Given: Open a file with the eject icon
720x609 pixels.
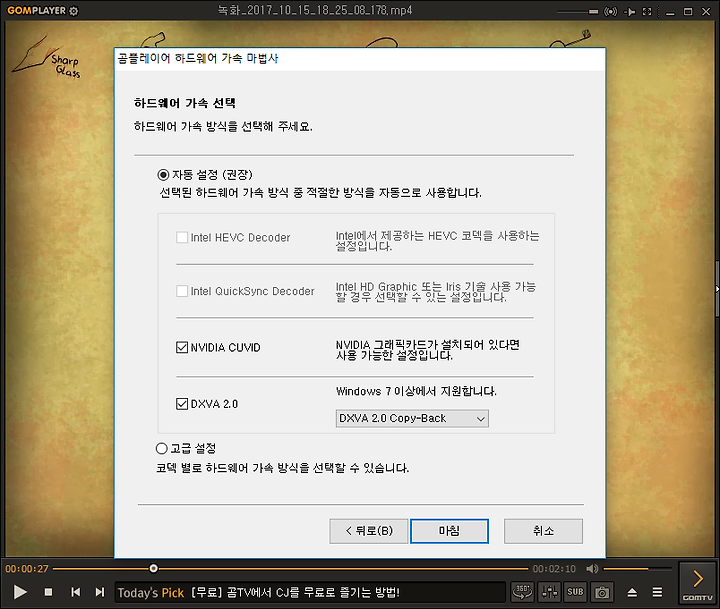Looking at the screenshot, I should [632, 592].
